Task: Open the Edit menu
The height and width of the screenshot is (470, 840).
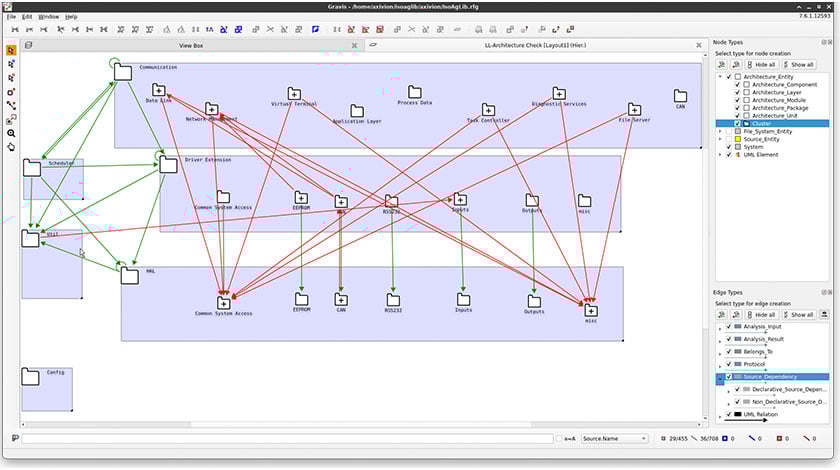Action: click(x=27, y=17)
